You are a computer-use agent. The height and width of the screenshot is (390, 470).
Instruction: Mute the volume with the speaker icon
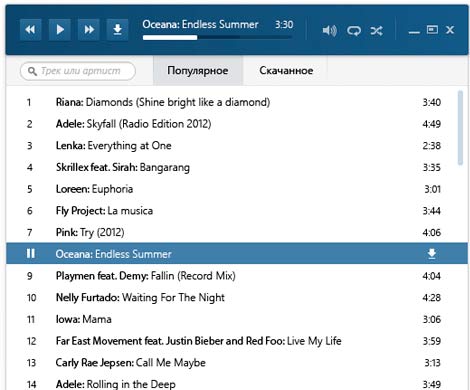point(329,31)
